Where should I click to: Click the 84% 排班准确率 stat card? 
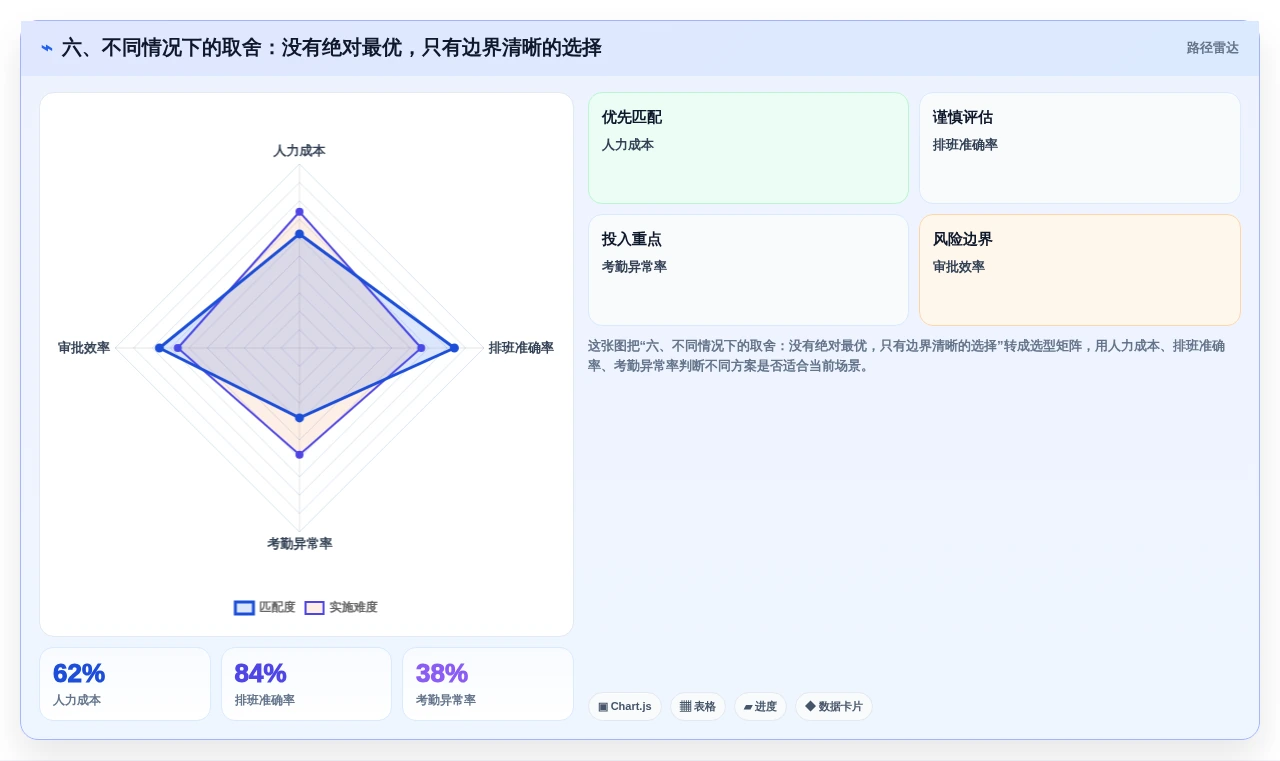pyautogui.click(x=306, y=684)
